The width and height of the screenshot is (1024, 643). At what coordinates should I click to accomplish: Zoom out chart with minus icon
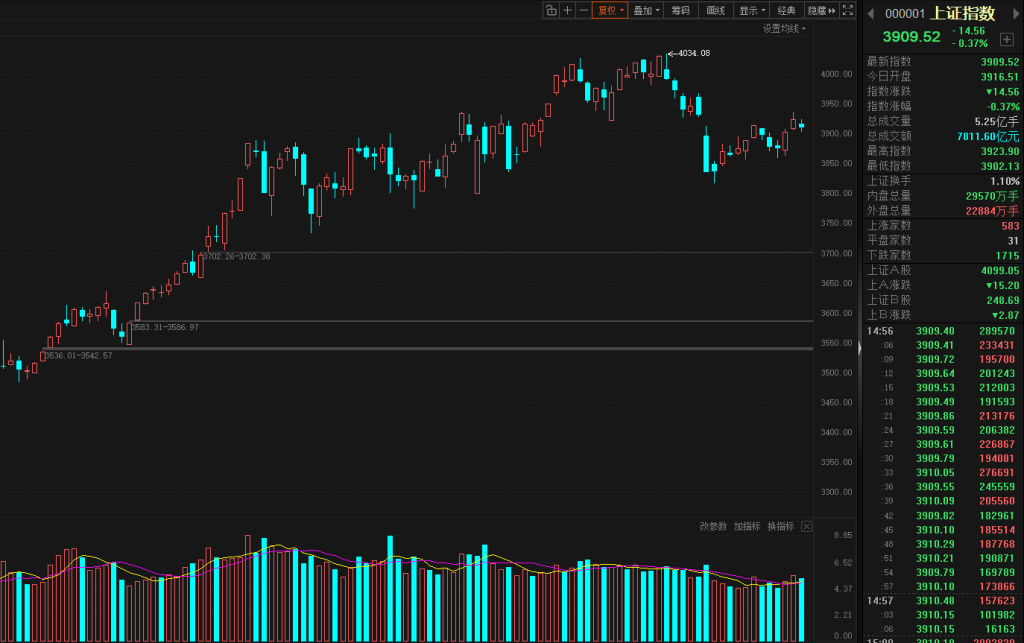coord(583,10)
